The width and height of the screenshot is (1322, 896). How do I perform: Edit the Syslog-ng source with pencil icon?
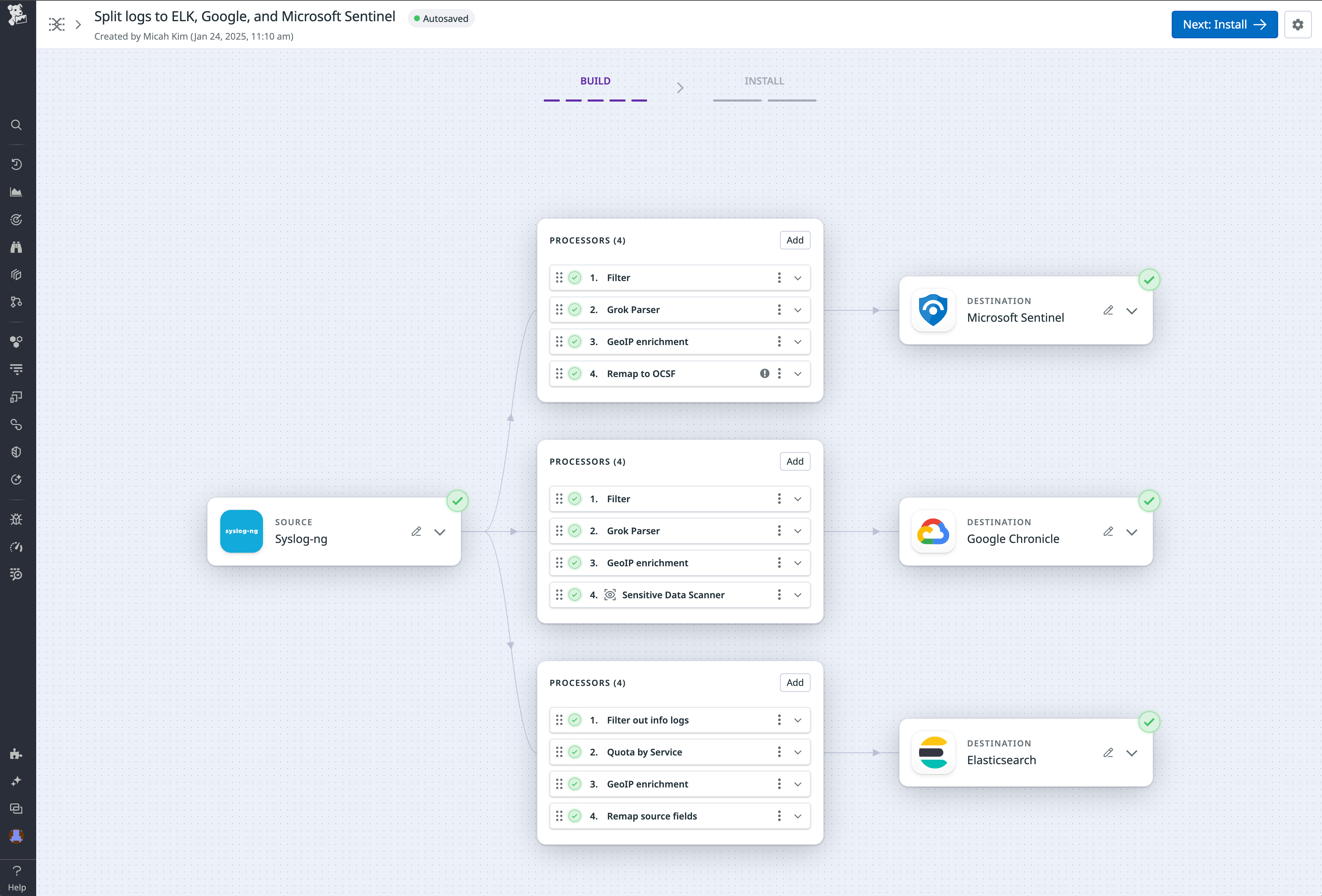416,531
